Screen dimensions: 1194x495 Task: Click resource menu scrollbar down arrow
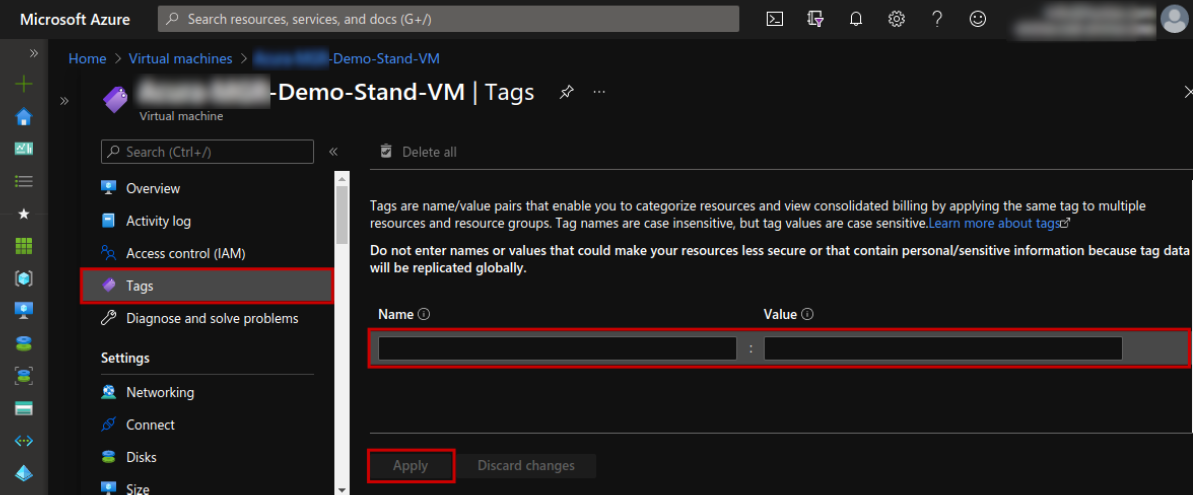[x=342, y=489]
